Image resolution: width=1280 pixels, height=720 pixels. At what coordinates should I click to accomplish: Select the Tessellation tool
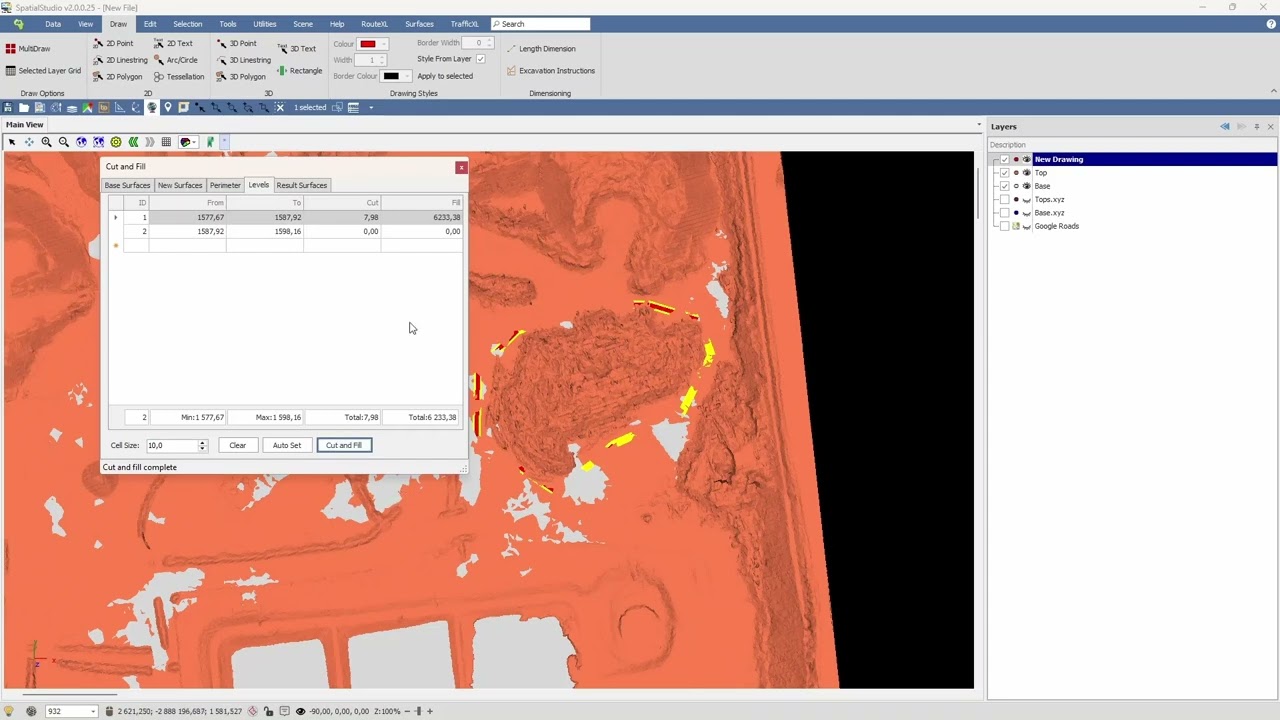coord(179,76)
